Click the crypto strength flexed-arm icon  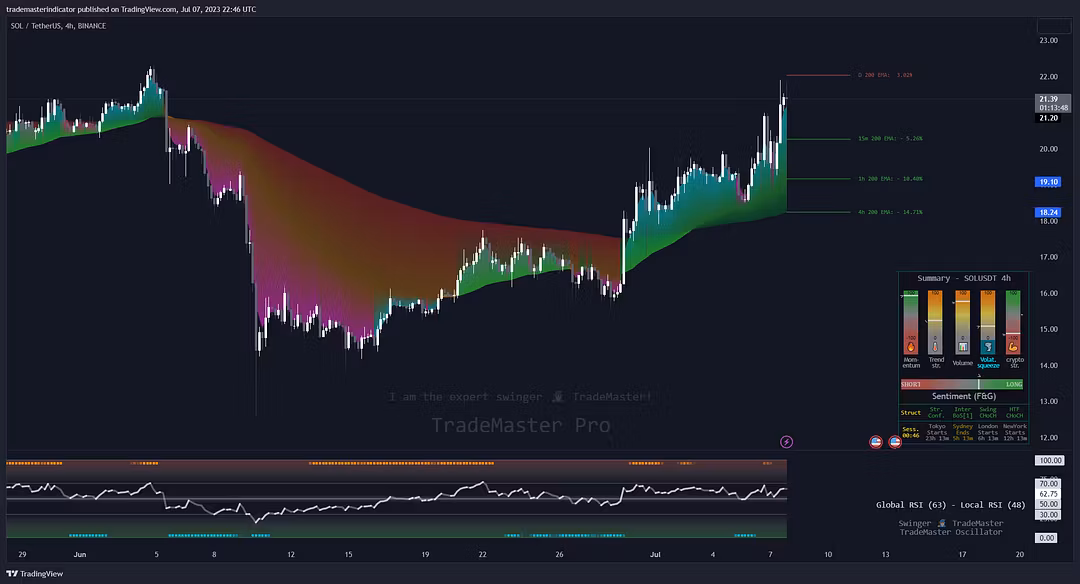[1014, 347]
